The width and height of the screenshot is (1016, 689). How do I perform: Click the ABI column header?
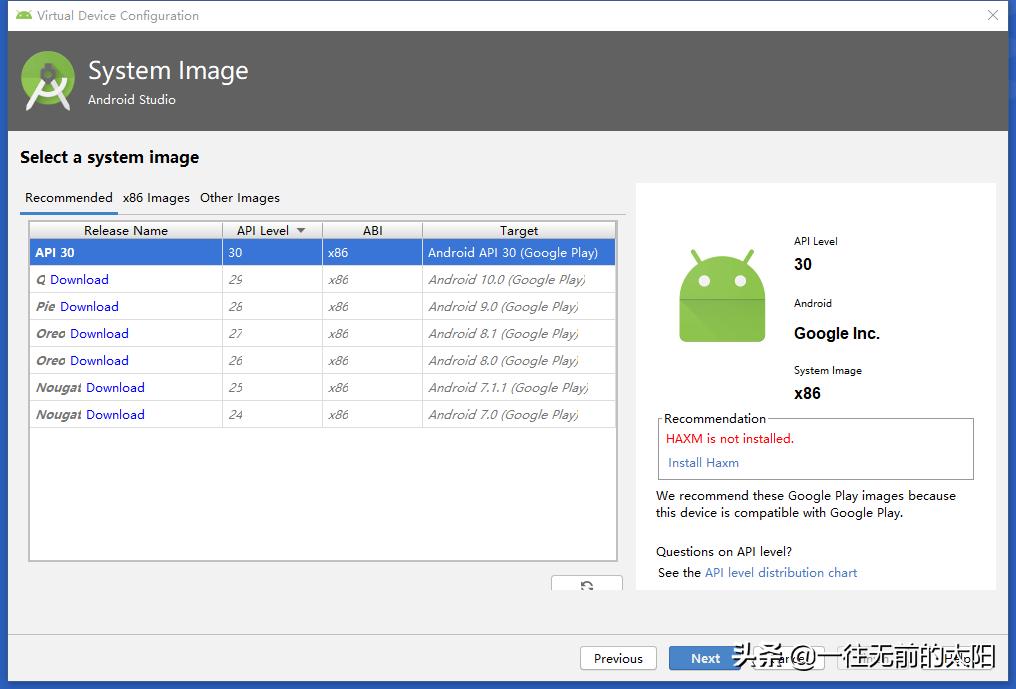tap(372, 230)
